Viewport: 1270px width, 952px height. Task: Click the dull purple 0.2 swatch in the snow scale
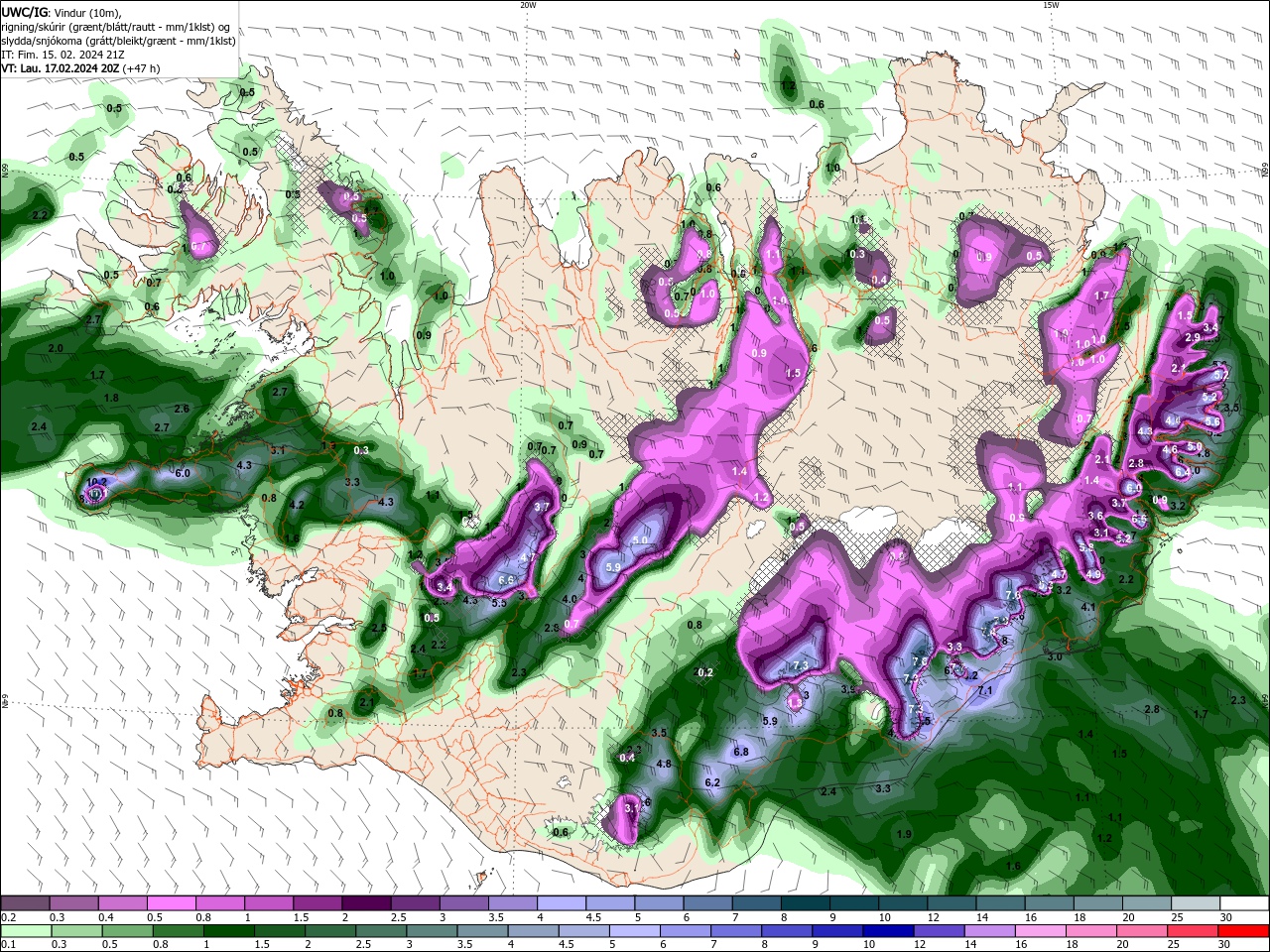(25, 903)
